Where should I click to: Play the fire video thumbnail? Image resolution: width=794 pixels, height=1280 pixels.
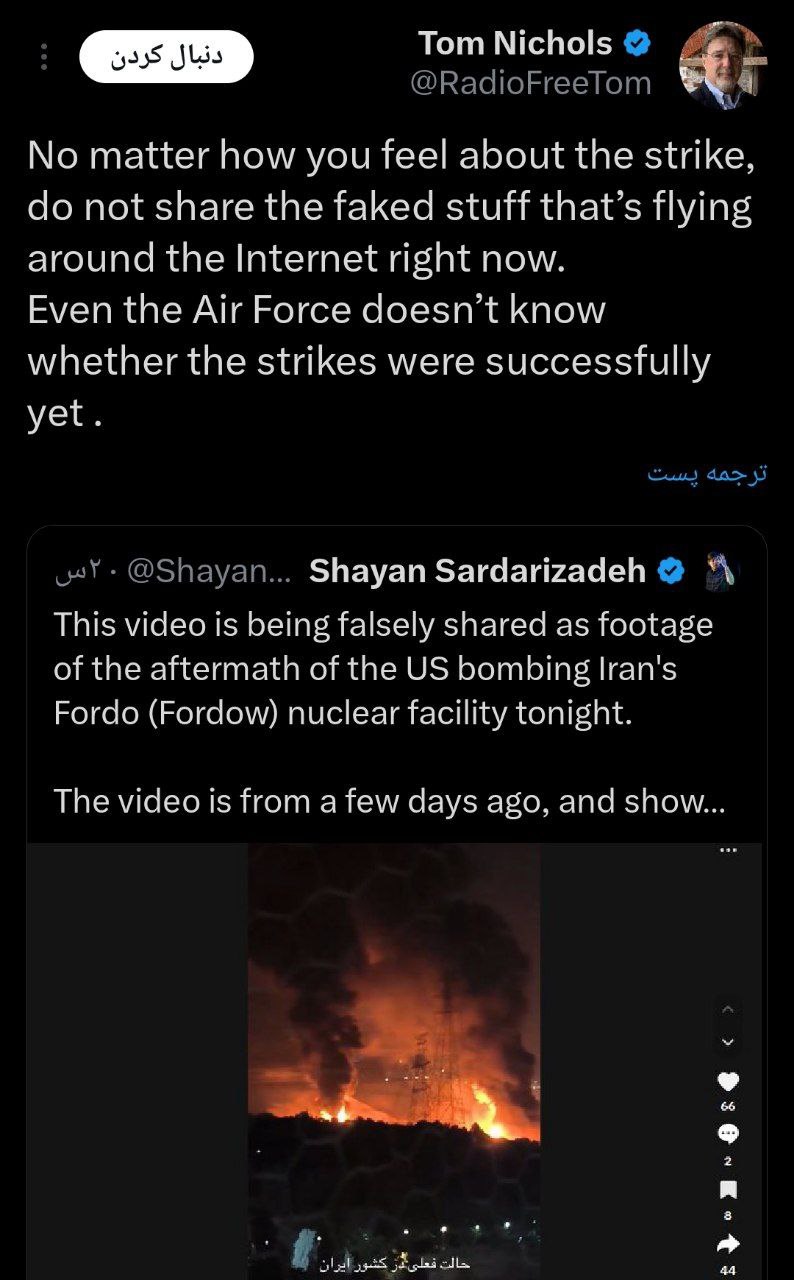pos(394,1050)
